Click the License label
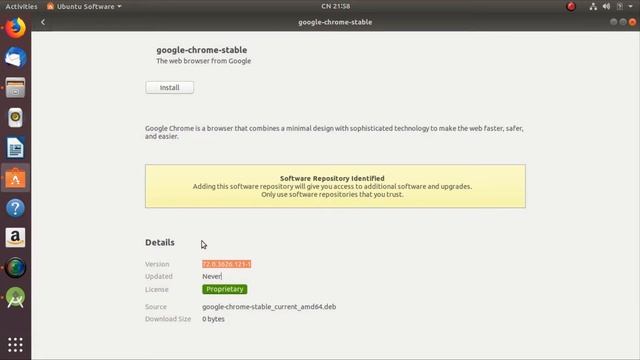Image resolution: width=640 pixels, height=360 pixels. (x=156, y=289)
